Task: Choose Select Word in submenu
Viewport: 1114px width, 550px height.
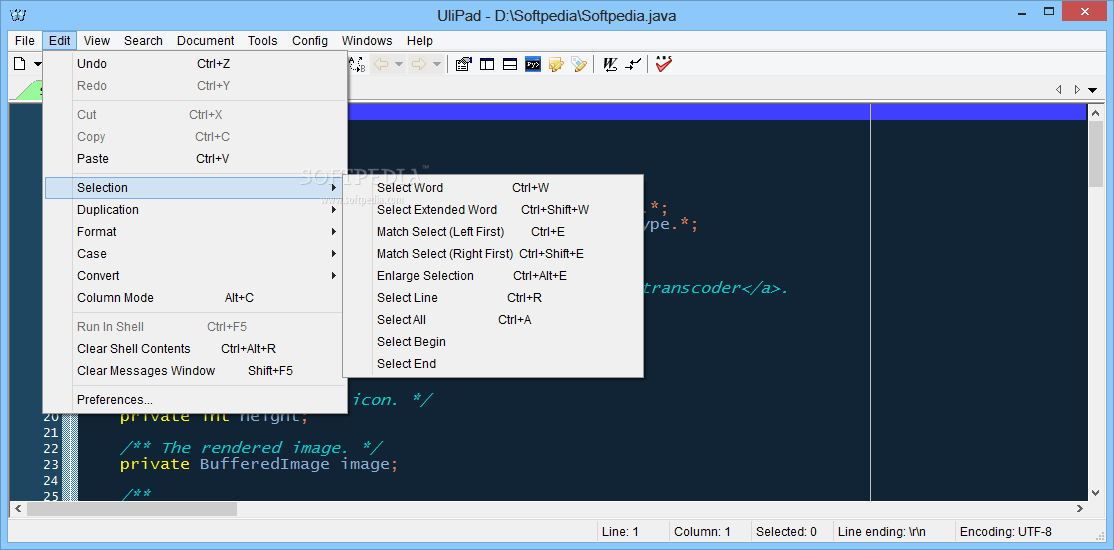Action: coord(493,188)
